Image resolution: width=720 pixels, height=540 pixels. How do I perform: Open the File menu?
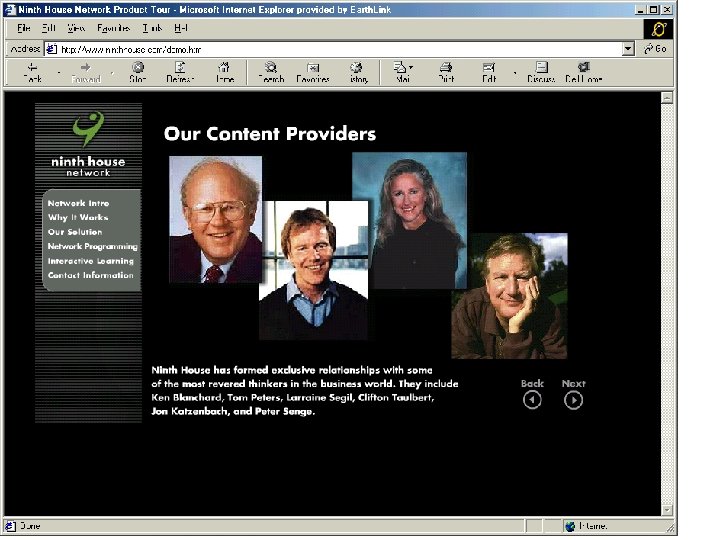[23, 28]
